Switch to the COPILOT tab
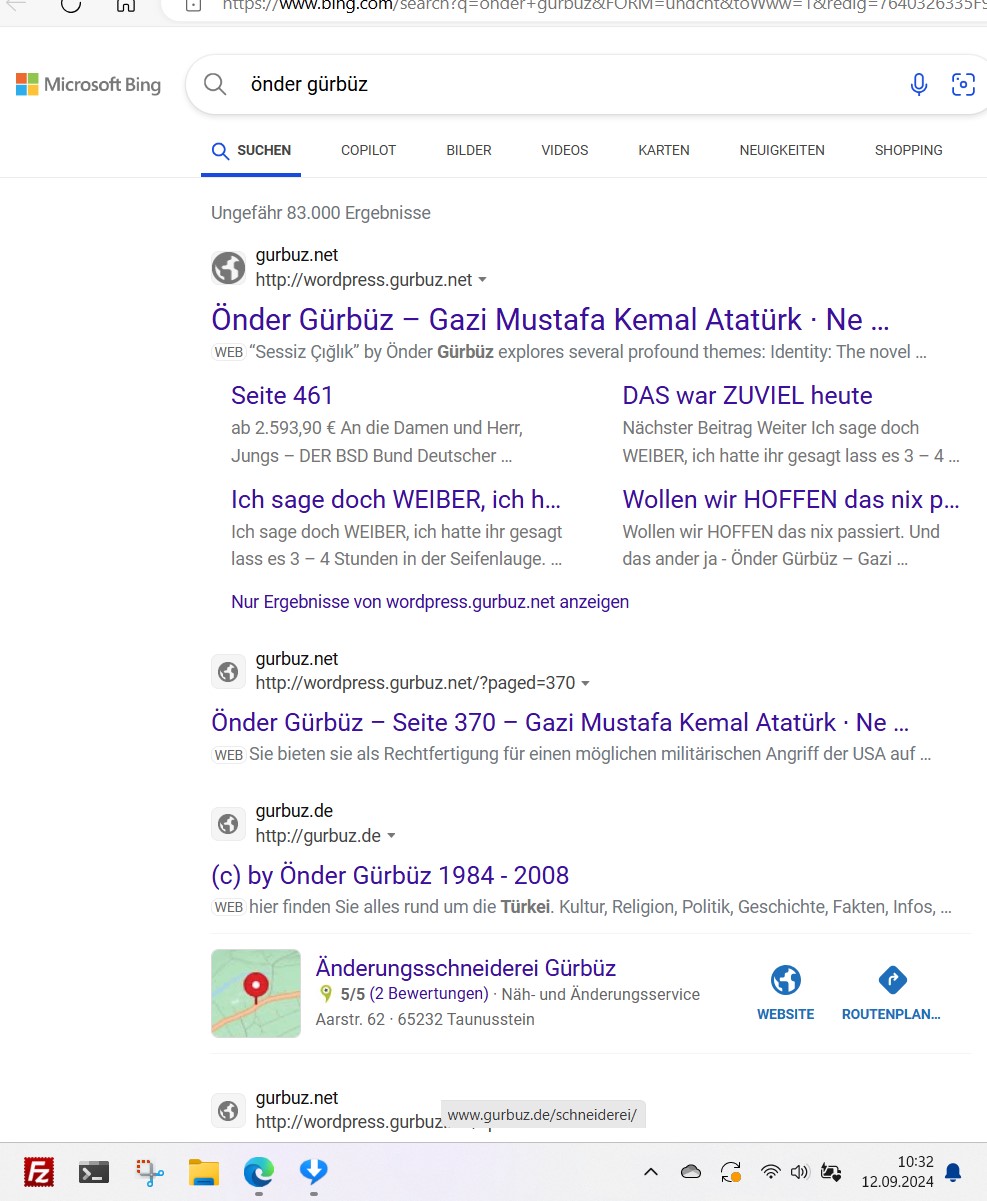The image size is (987, 1201). (x=369, y=150)
